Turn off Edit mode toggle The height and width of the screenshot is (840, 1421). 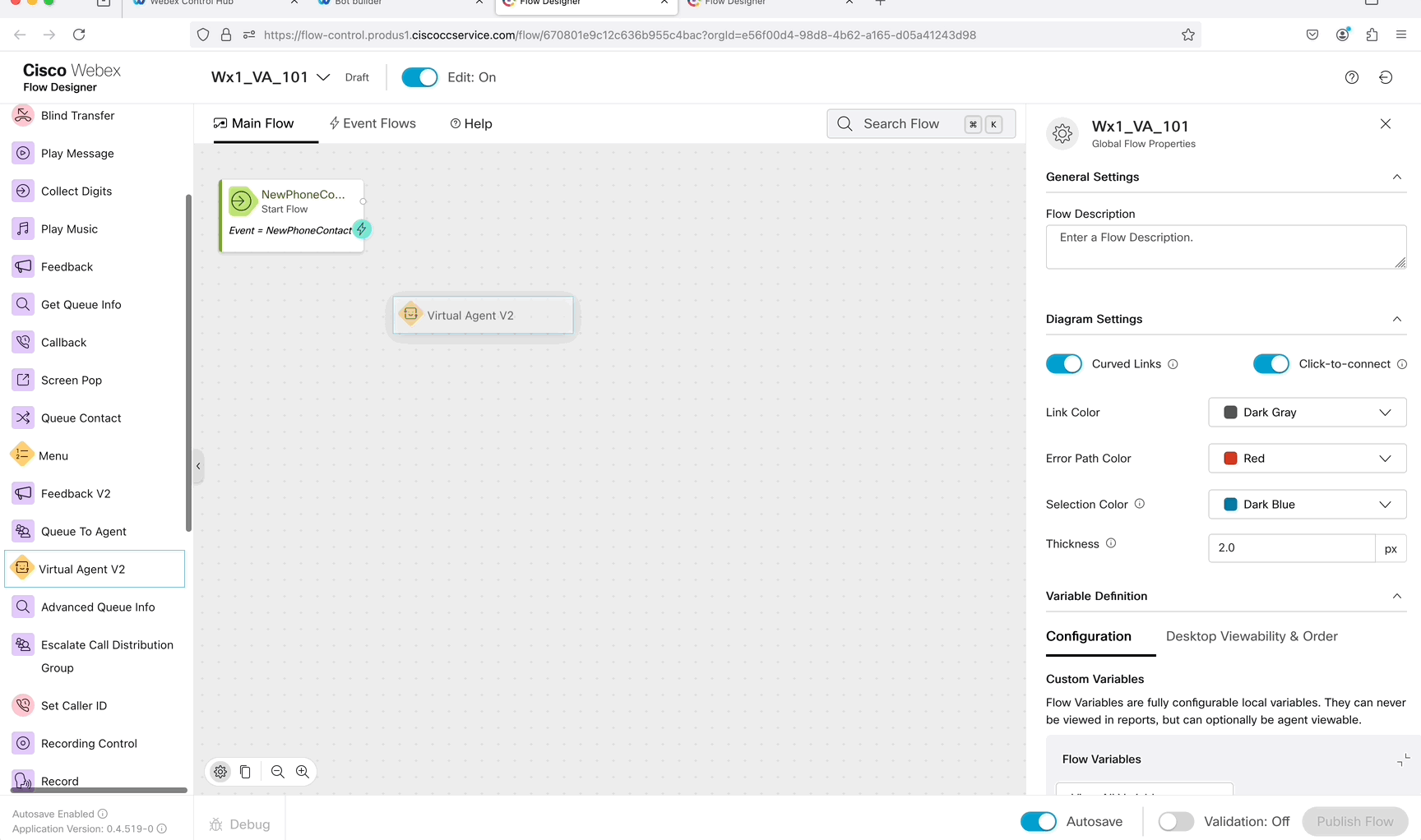tap(419, 77)
